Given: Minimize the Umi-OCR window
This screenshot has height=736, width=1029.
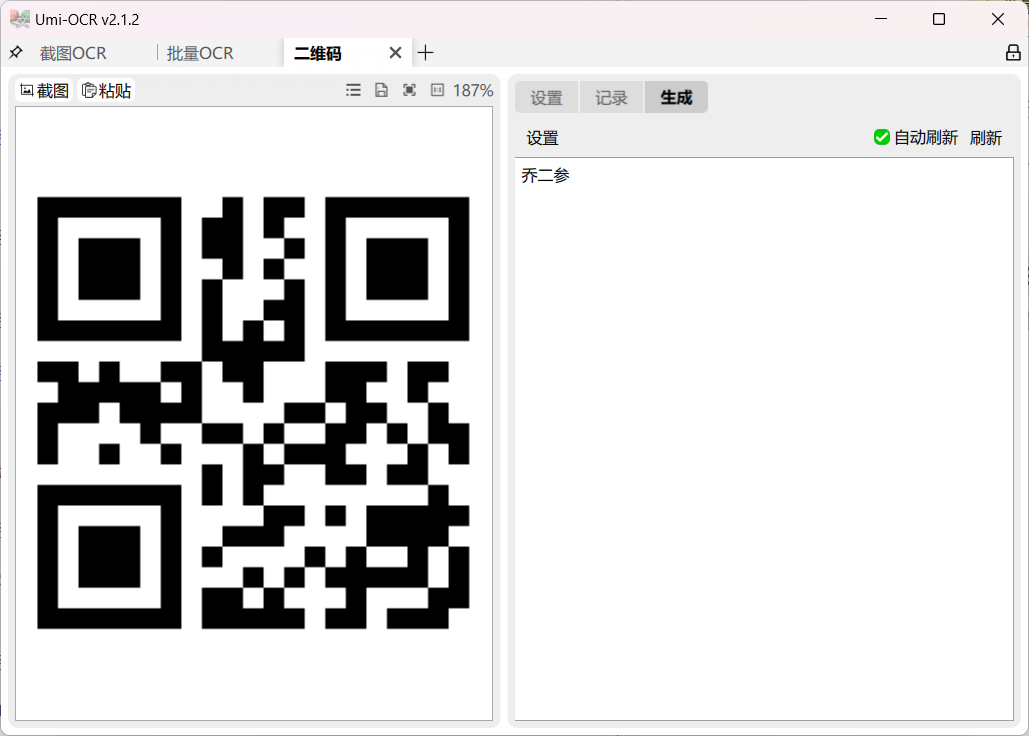Looking at the screenshot, I should click(x=881, y=19).
